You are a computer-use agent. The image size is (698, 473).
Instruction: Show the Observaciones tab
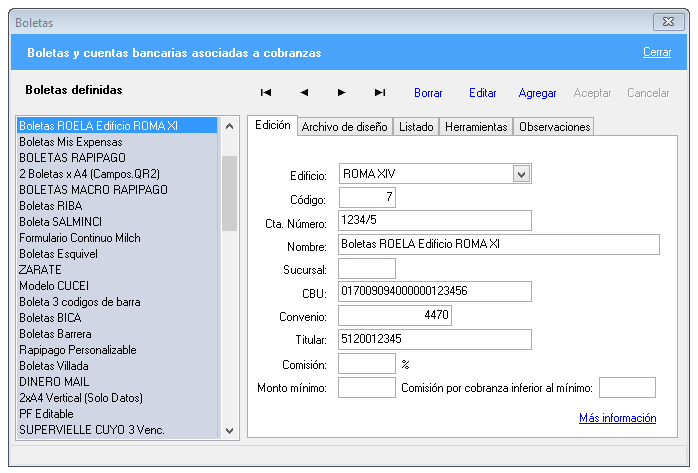tap(554, 127)
